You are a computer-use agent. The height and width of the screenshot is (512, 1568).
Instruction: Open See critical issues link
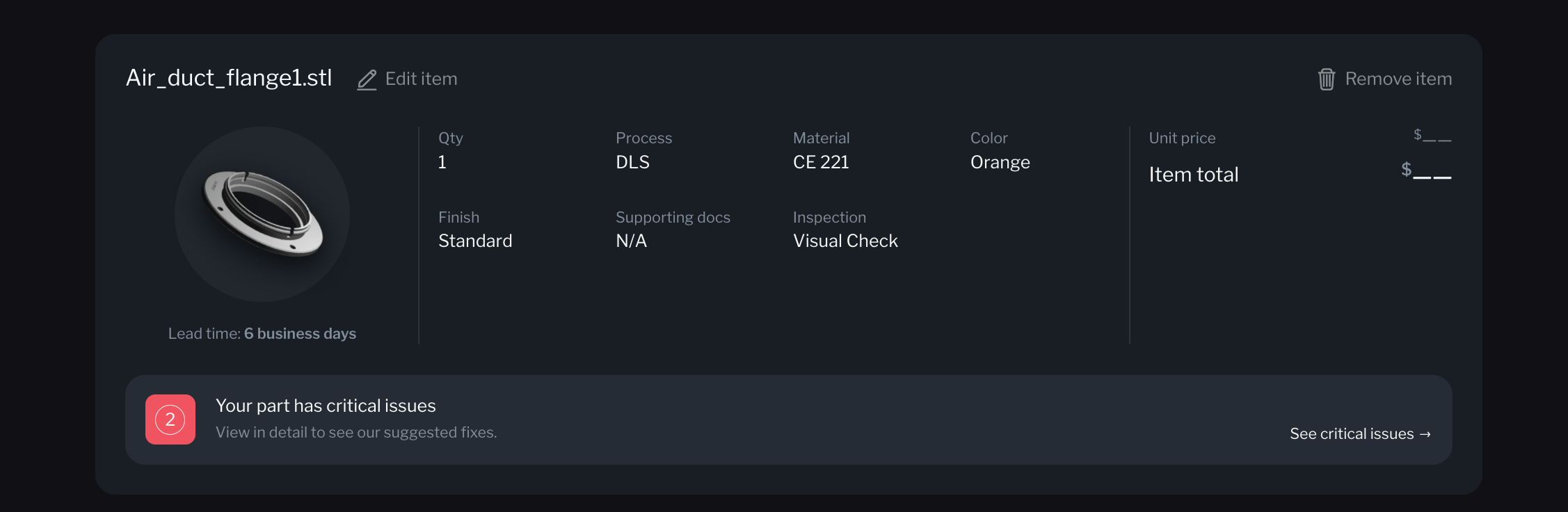click(x=1360, y=433)
